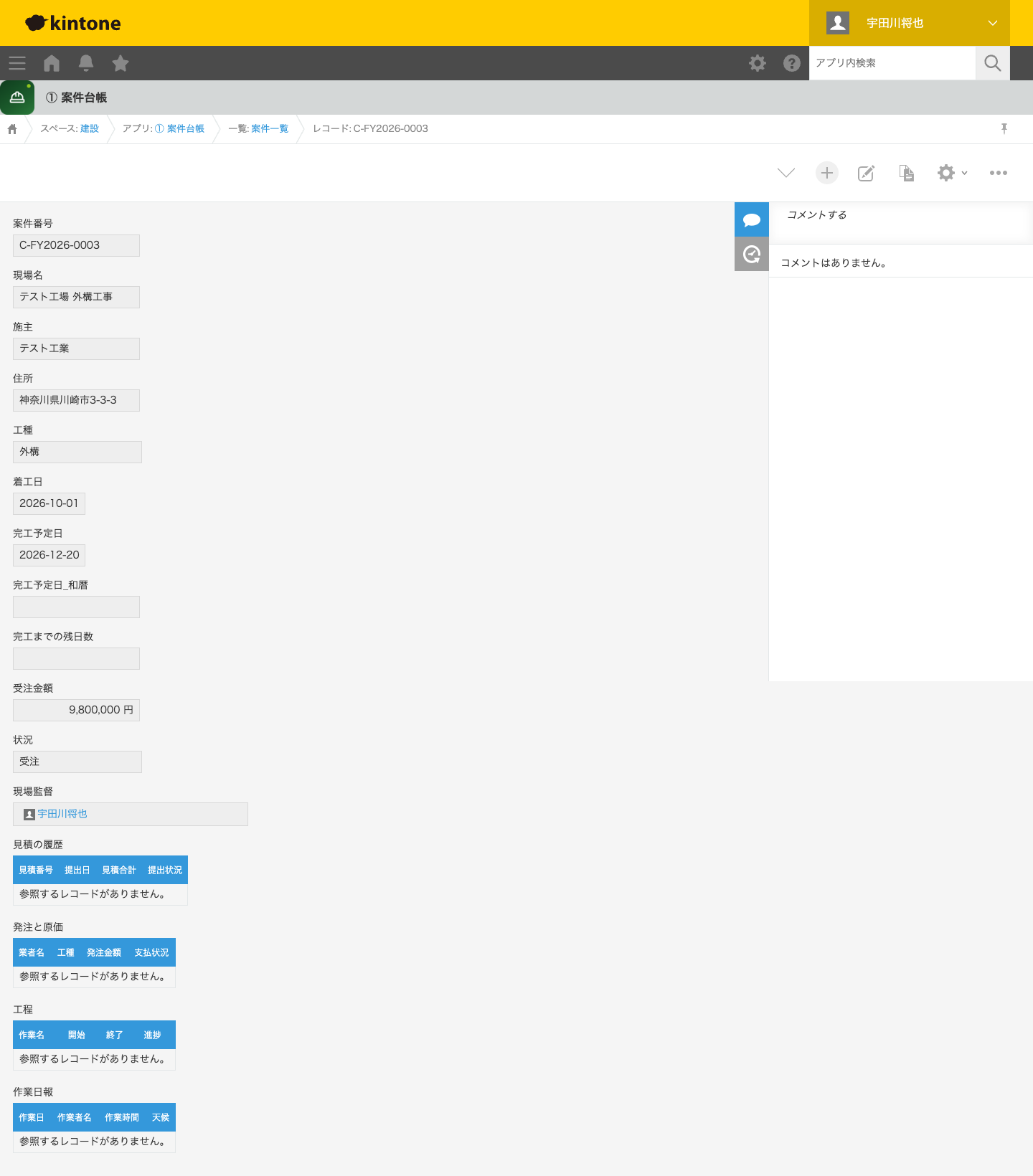Go to kintone portal home icon
The height and width of the screenshot is (1176, 1033).
(52, 63)
